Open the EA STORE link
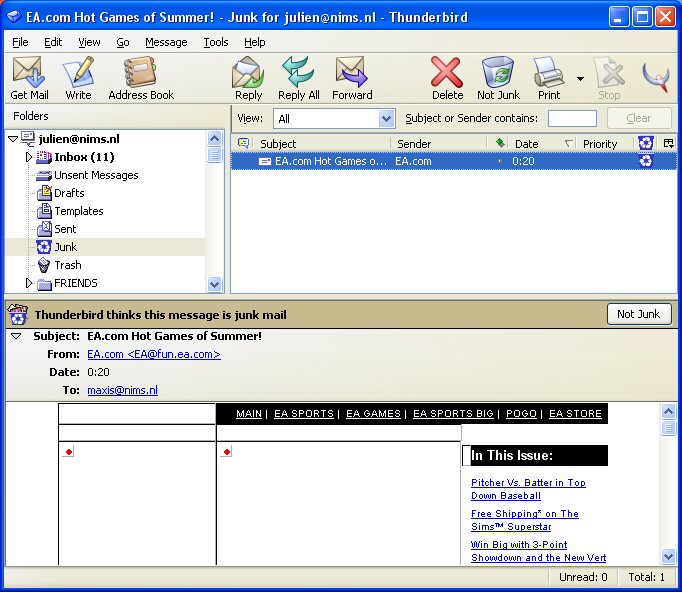 point(575,414)
